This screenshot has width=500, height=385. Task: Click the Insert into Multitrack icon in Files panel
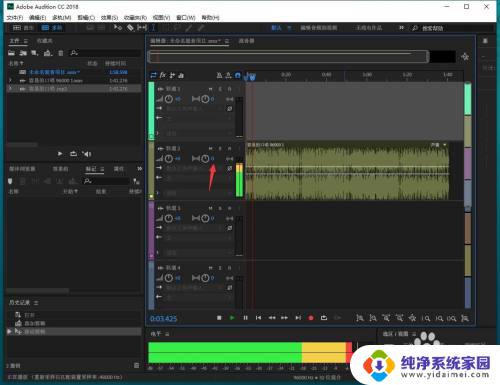(48, 53)
